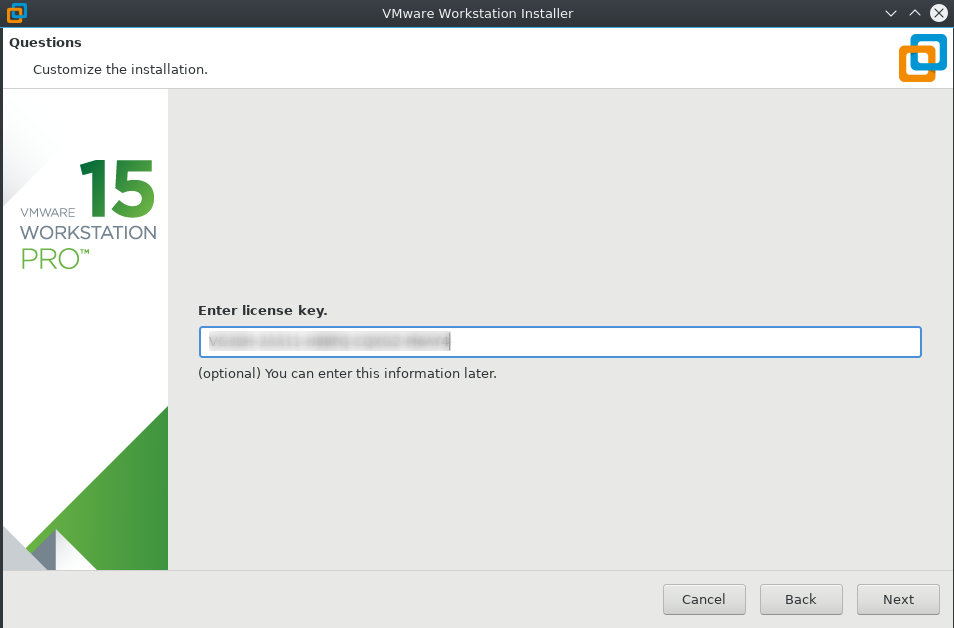
Task: Click inside the license key input field
Action: tap(680, 342)
